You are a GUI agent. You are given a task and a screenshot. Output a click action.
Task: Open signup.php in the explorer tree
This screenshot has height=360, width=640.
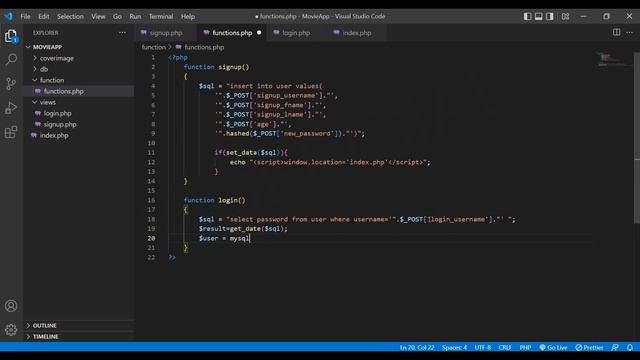(x=79, y=124)
